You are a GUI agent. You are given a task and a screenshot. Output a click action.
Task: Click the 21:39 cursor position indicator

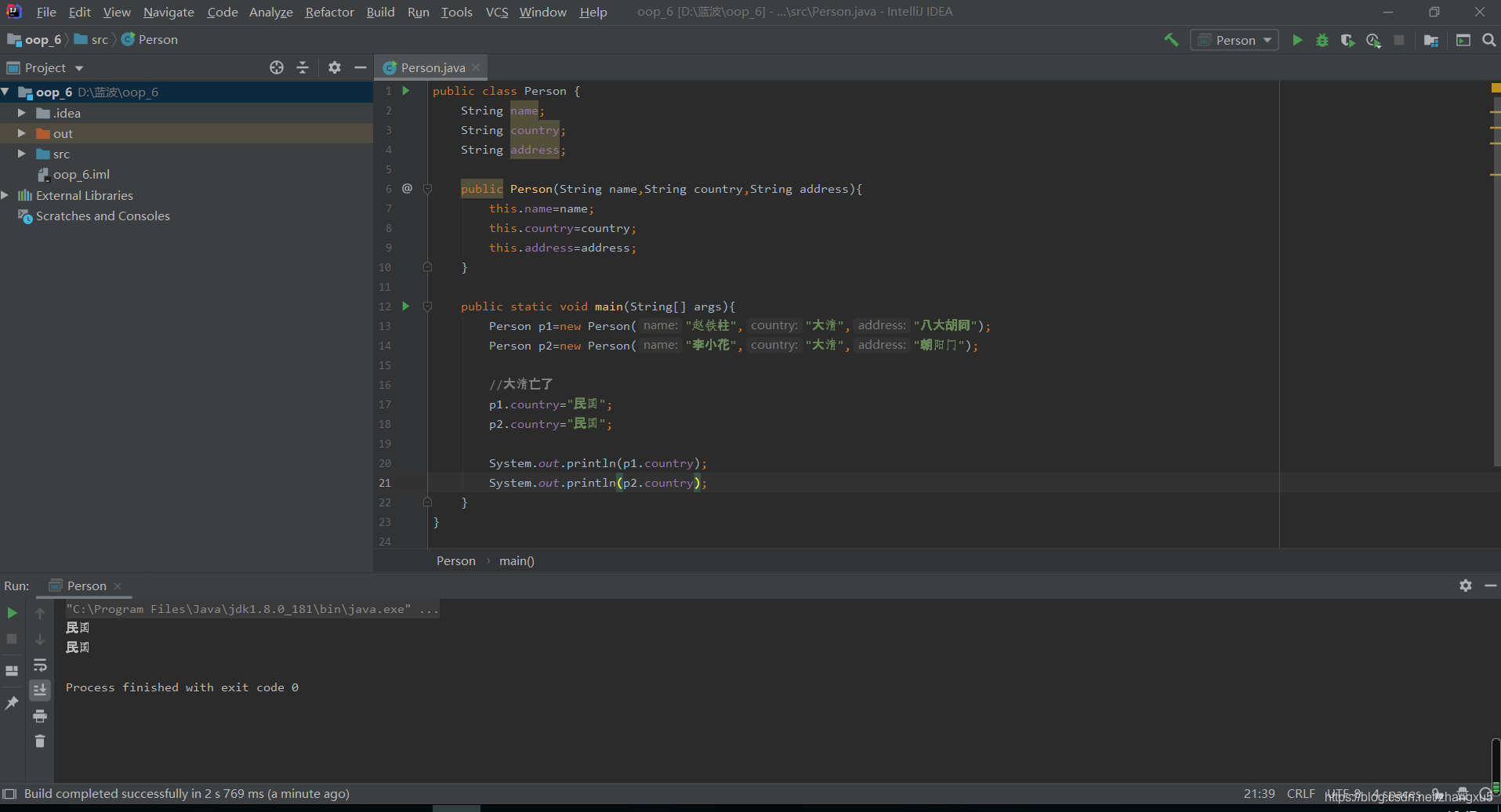[x=1259, y=793]
